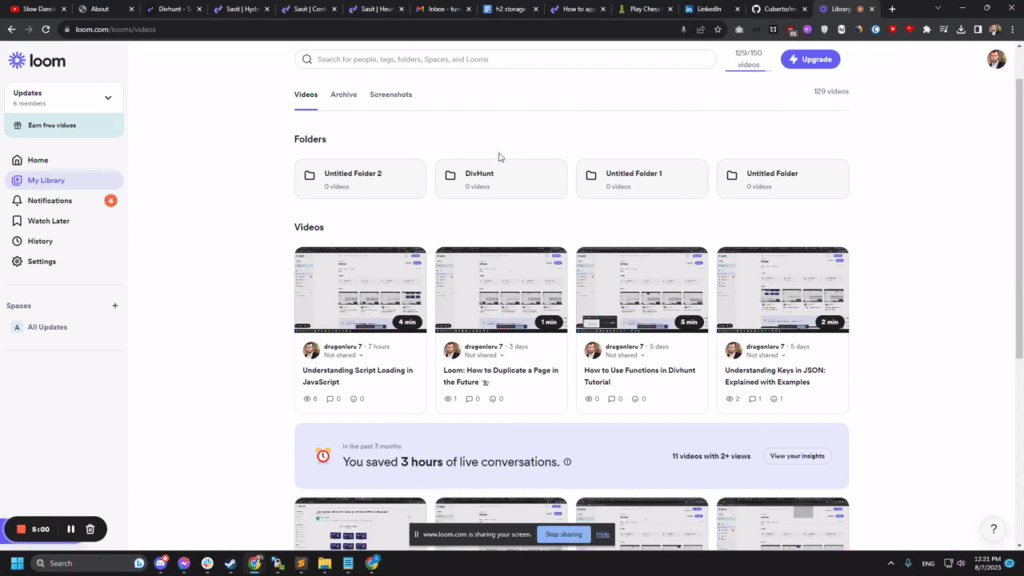
Task: Stop the Loom recording
Action: point(21,529)
